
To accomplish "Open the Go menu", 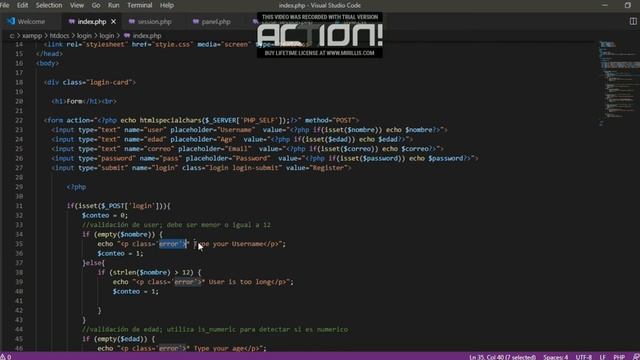I will [x=96, y=5].
